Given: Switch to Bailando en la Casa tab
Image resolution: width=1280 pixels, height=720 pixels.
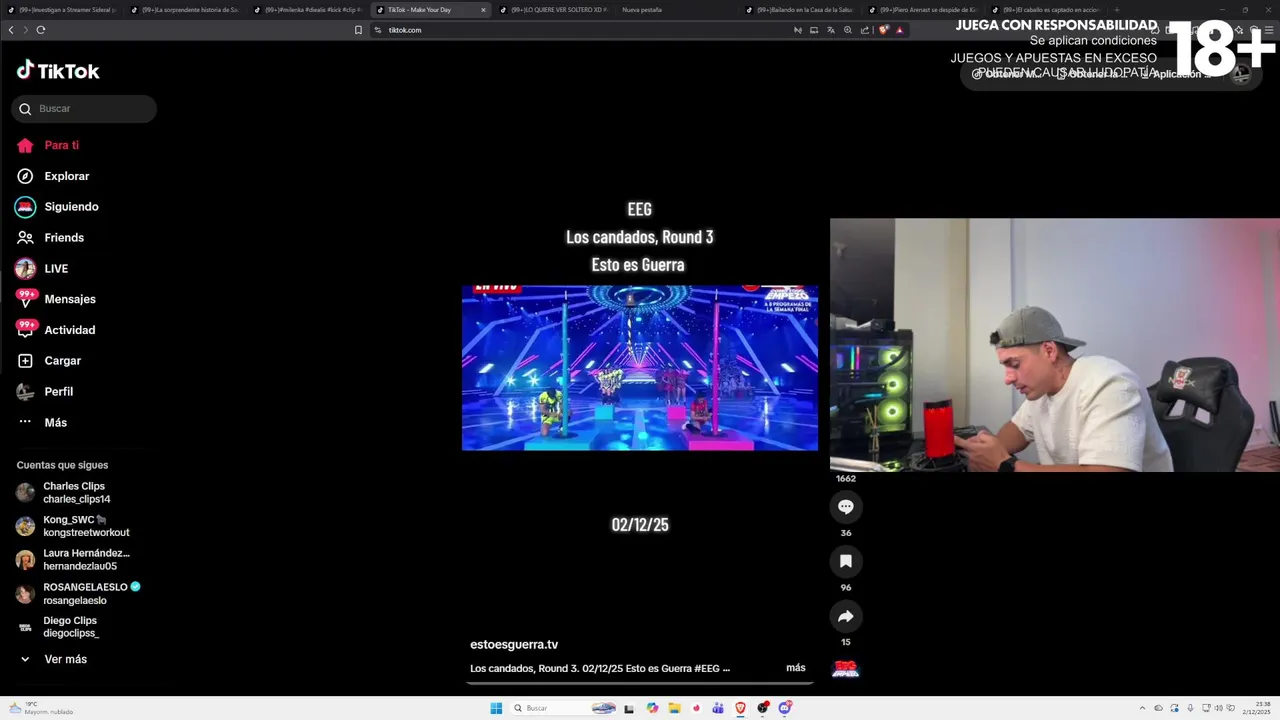Looking at the screenshot, I should tap(800, 10).
